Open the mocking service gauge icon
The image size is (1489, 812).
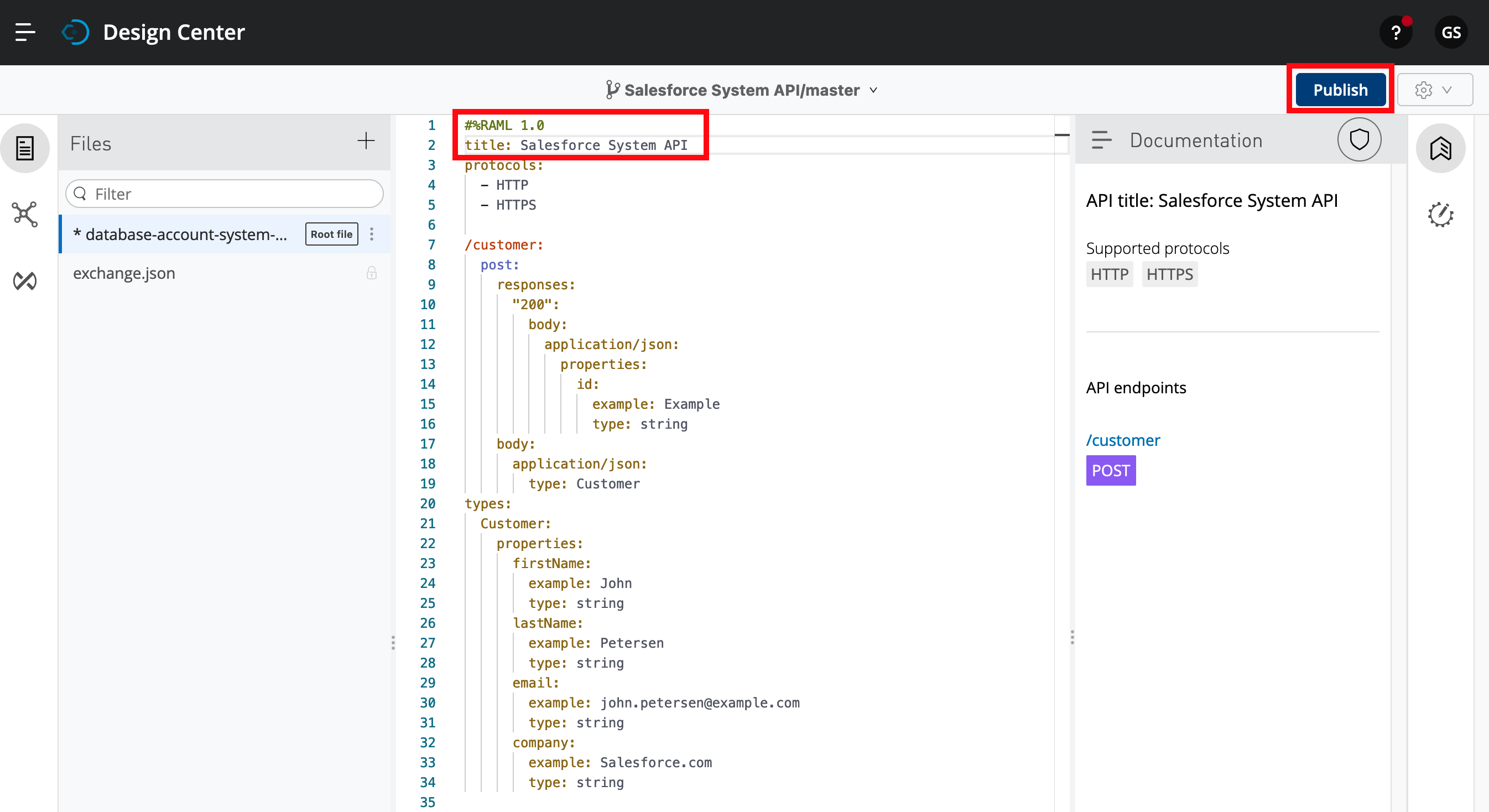[x=1440, y=215]
